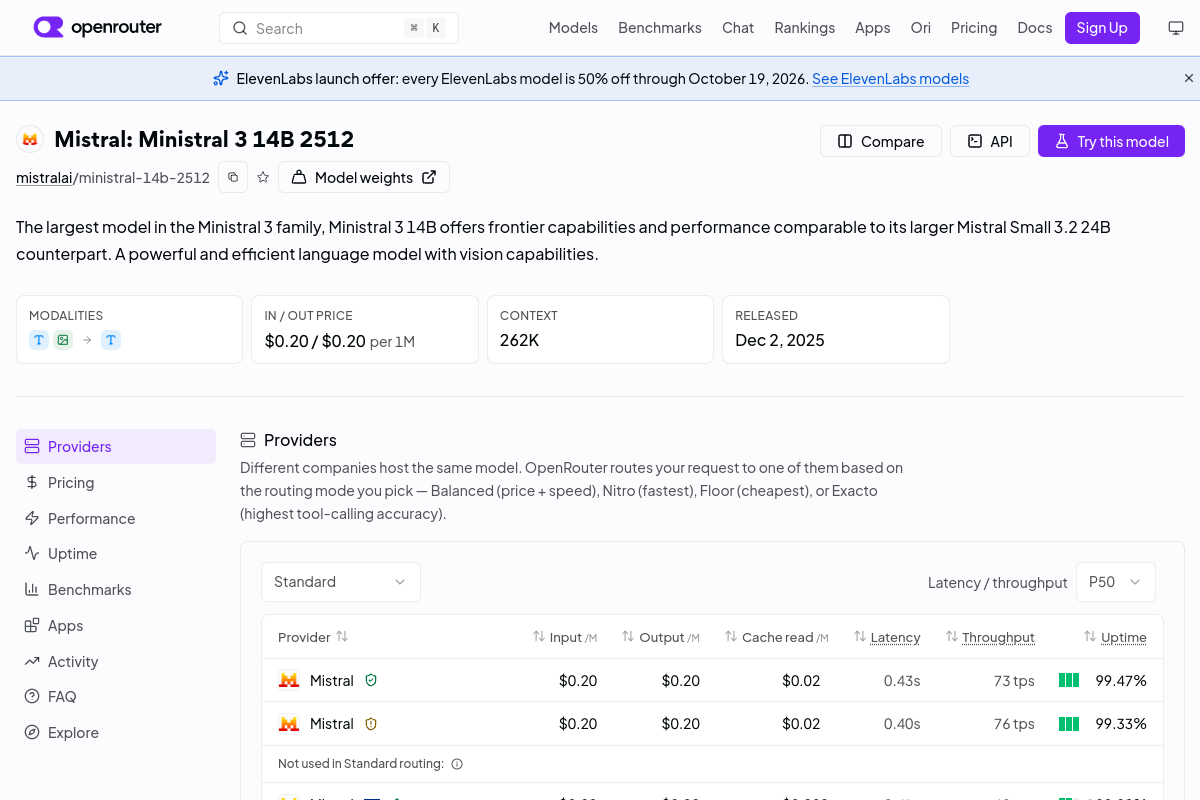Sort the provider table by Latency

pyautogui.click(x=887, y=637)
